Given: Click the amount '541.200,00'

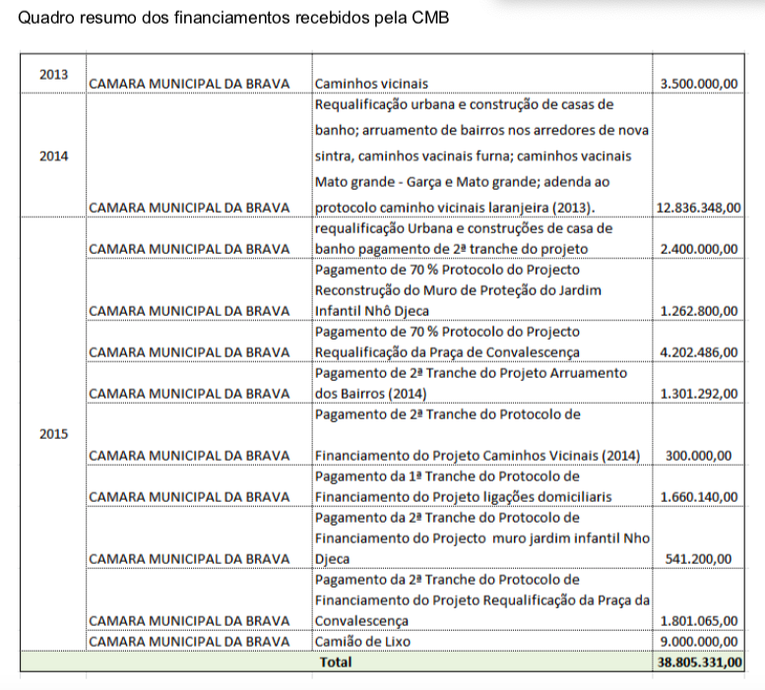Looking at the screenshot, I should [x=699, y=559].
